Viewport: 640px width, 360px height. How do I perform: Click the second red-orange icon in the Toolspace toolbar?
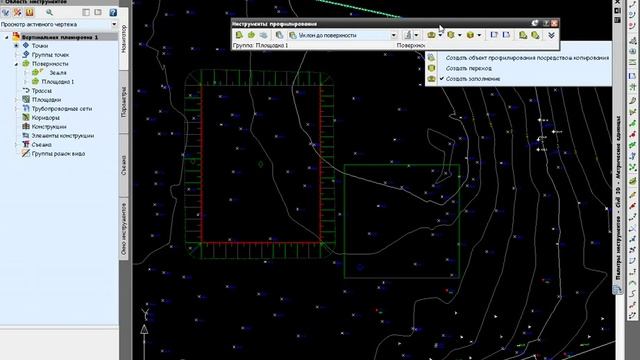pyautogui.click(x=18, y=13)
